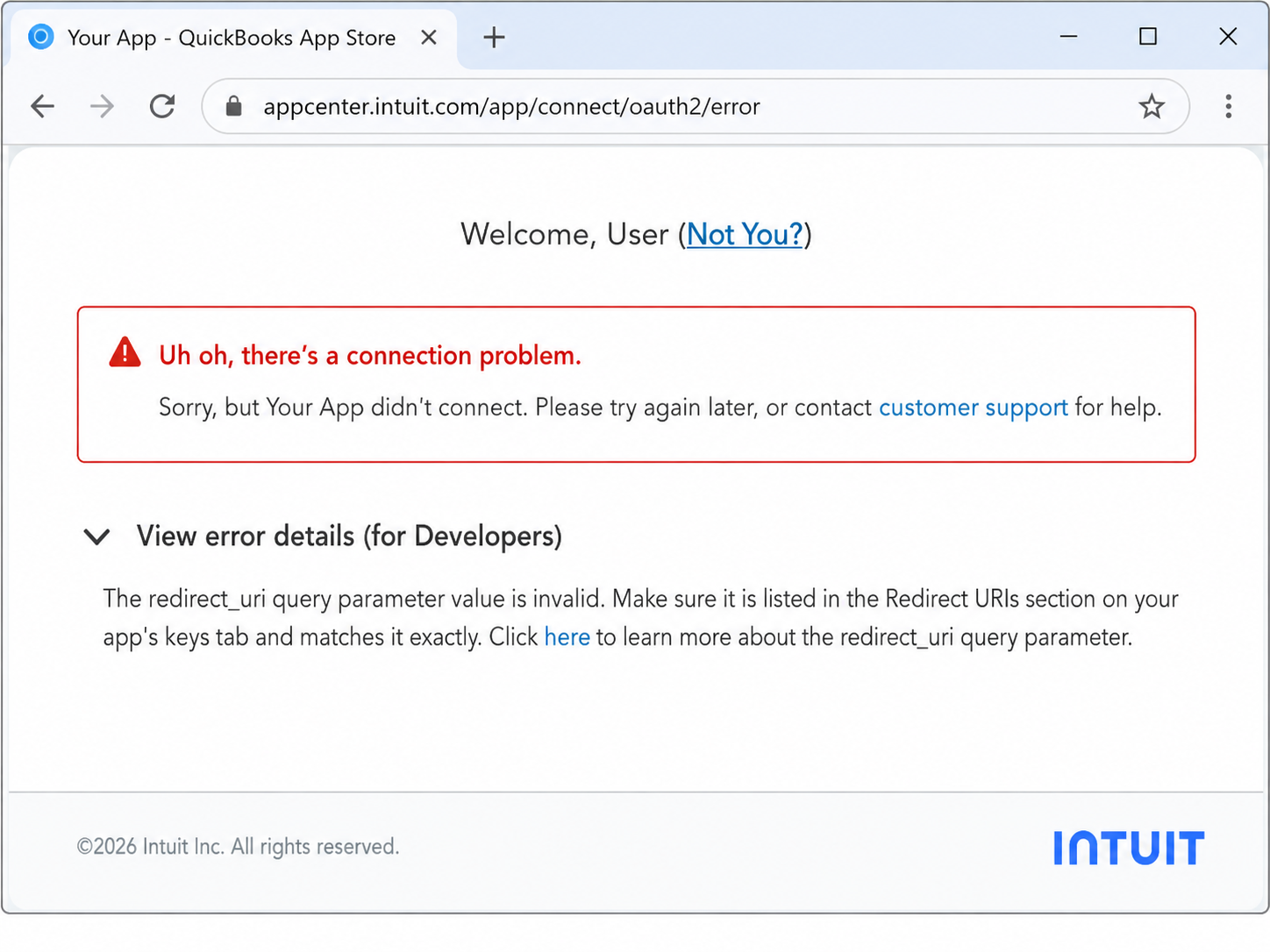Image resolution: width=1270 pixels, height=952 pixels.
Task: Click the copyright Intuit Inc. footer text
Action: pyautogui.click(x=238, y=847)
